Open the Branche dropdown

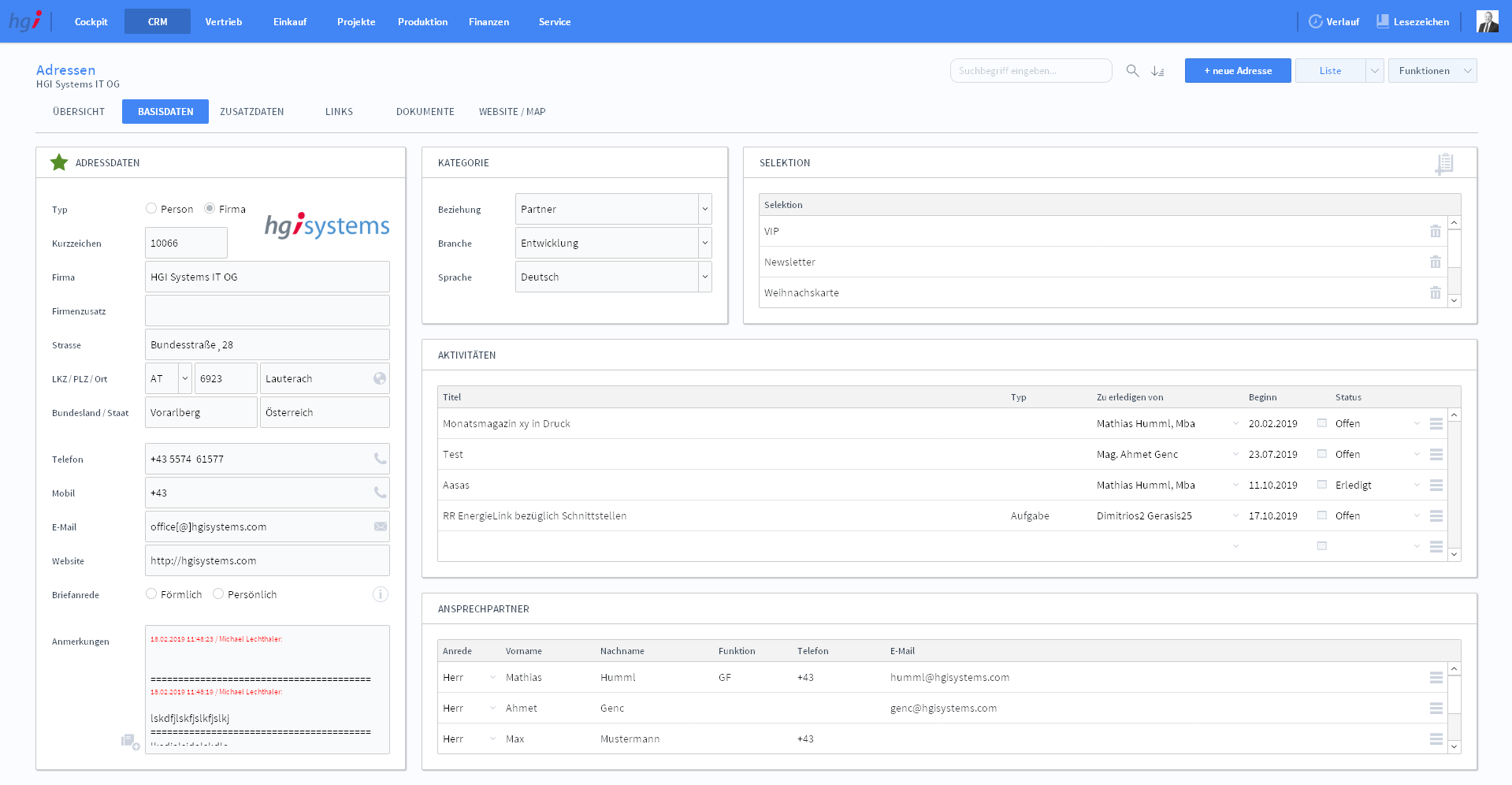point(704,244)
